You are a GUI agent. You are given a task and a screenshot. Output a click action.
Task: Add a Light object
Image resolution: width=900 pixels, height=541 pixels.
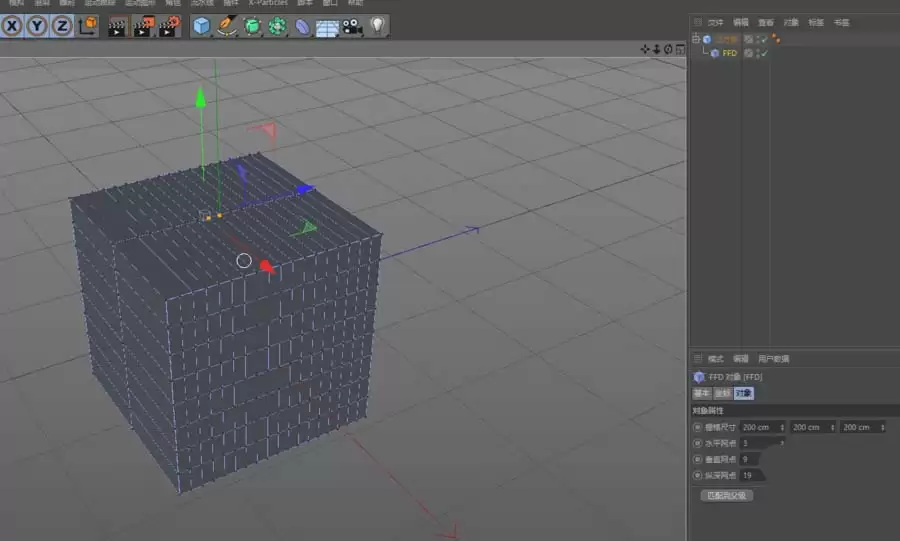[x=377, y=26]
